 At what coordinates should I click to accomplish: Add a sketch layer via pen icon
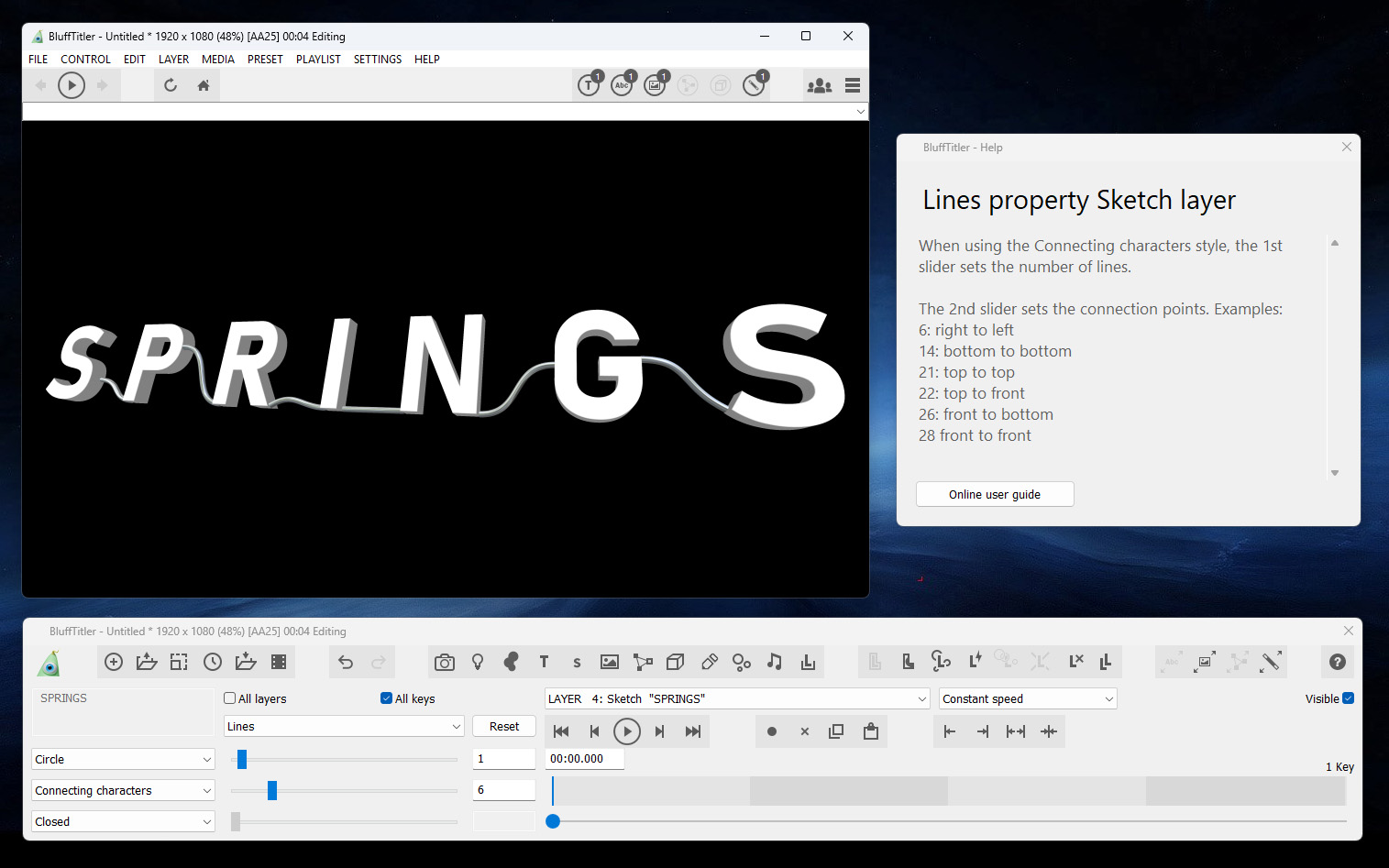709,662
